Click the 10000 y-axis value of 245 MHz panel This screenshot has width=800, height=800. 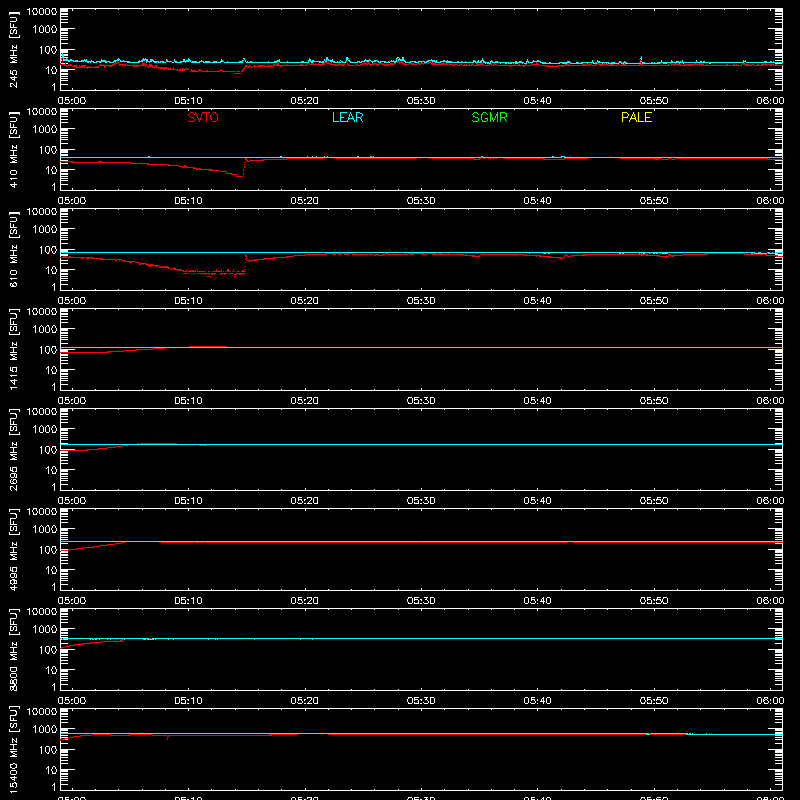tap(42, 11)
